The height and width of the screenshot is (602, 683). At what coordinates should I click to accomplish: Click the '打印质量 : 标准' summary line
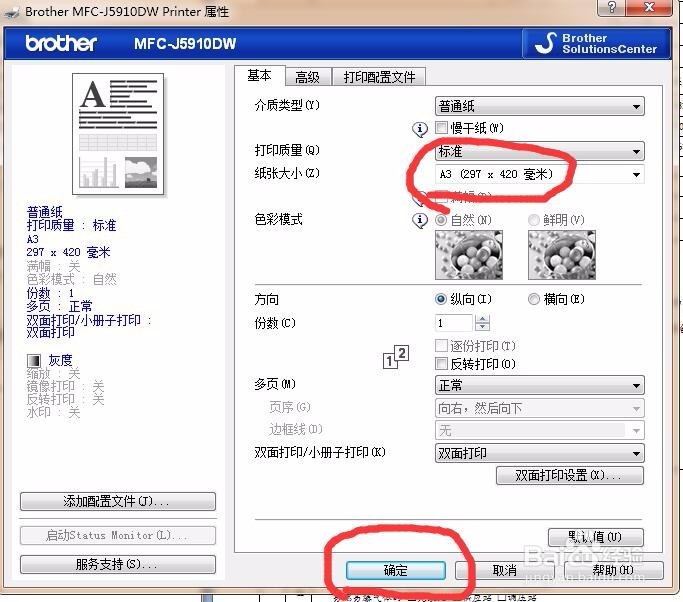[71, 225]
